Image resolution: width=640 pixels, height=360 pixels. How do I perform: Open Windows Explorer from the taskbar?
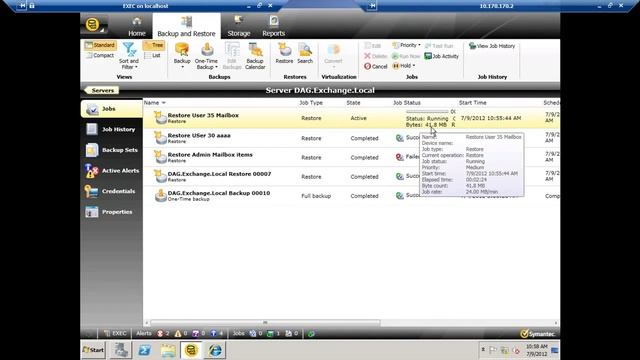(168, 350)
